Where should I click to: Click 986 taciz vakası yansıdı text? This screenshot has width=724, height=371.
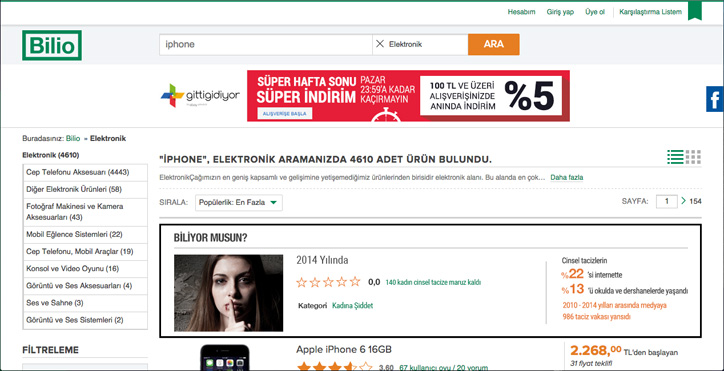pos(597,317)
